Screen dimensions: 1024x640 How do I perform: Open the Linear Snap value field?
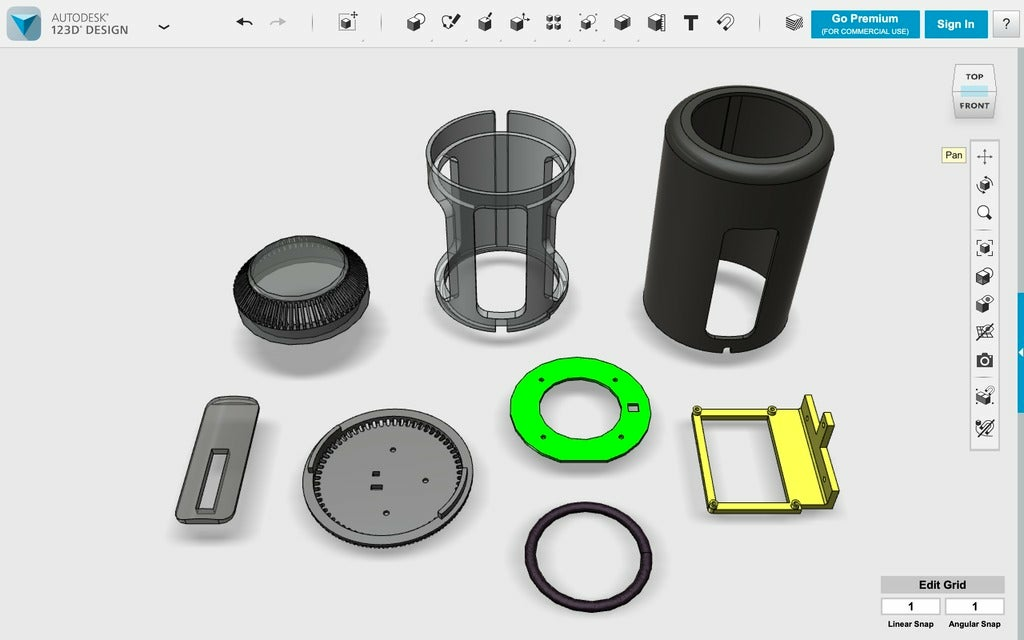[910, 606]
